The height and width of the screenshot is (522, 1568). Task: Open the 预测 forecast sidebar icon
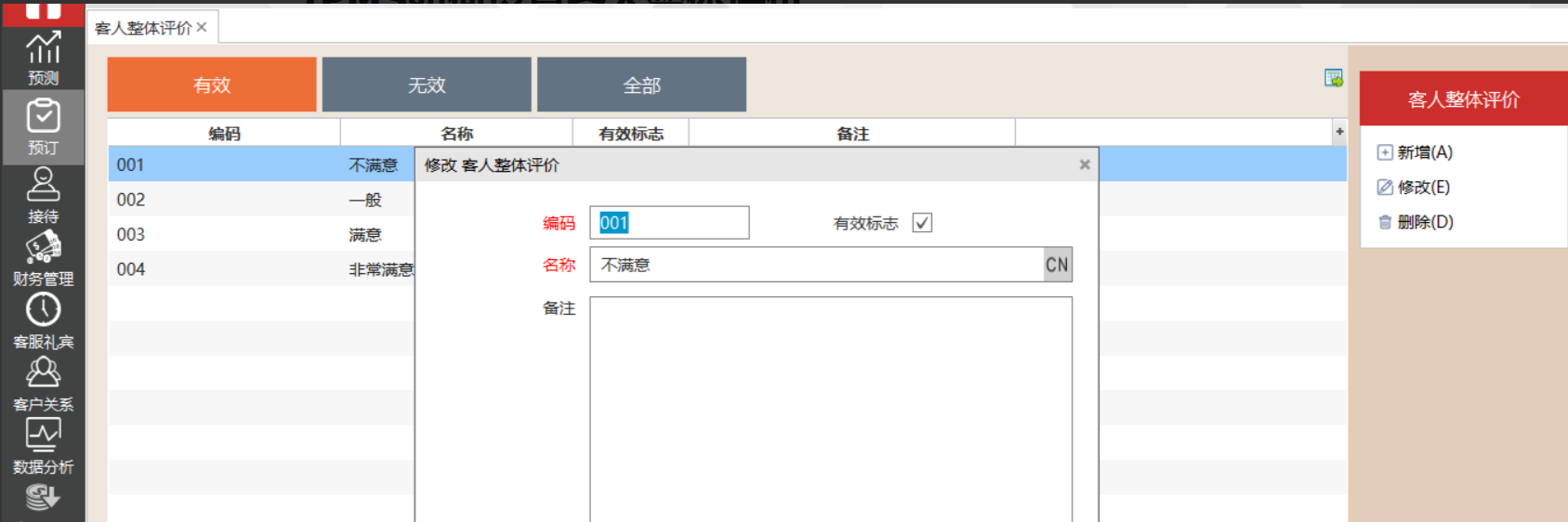43,58
